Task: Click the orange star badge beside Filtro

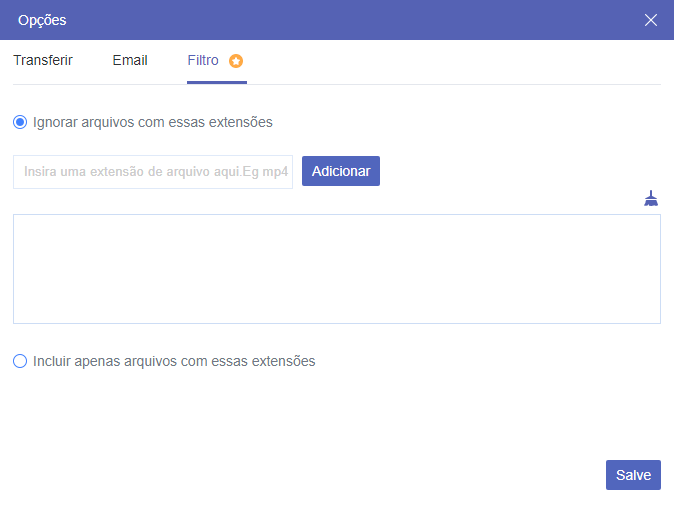Action: pyautogui.click(x=236, y=61)
